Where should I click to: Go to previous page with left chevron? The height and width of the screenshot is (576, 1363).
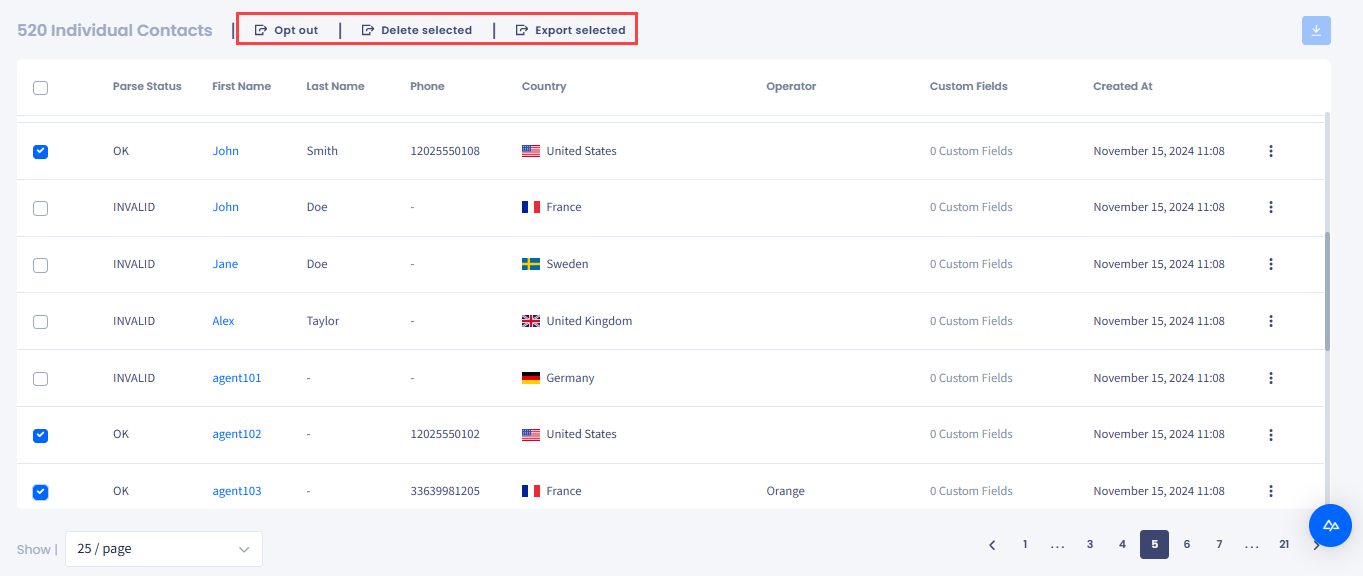tap(992, 545)
